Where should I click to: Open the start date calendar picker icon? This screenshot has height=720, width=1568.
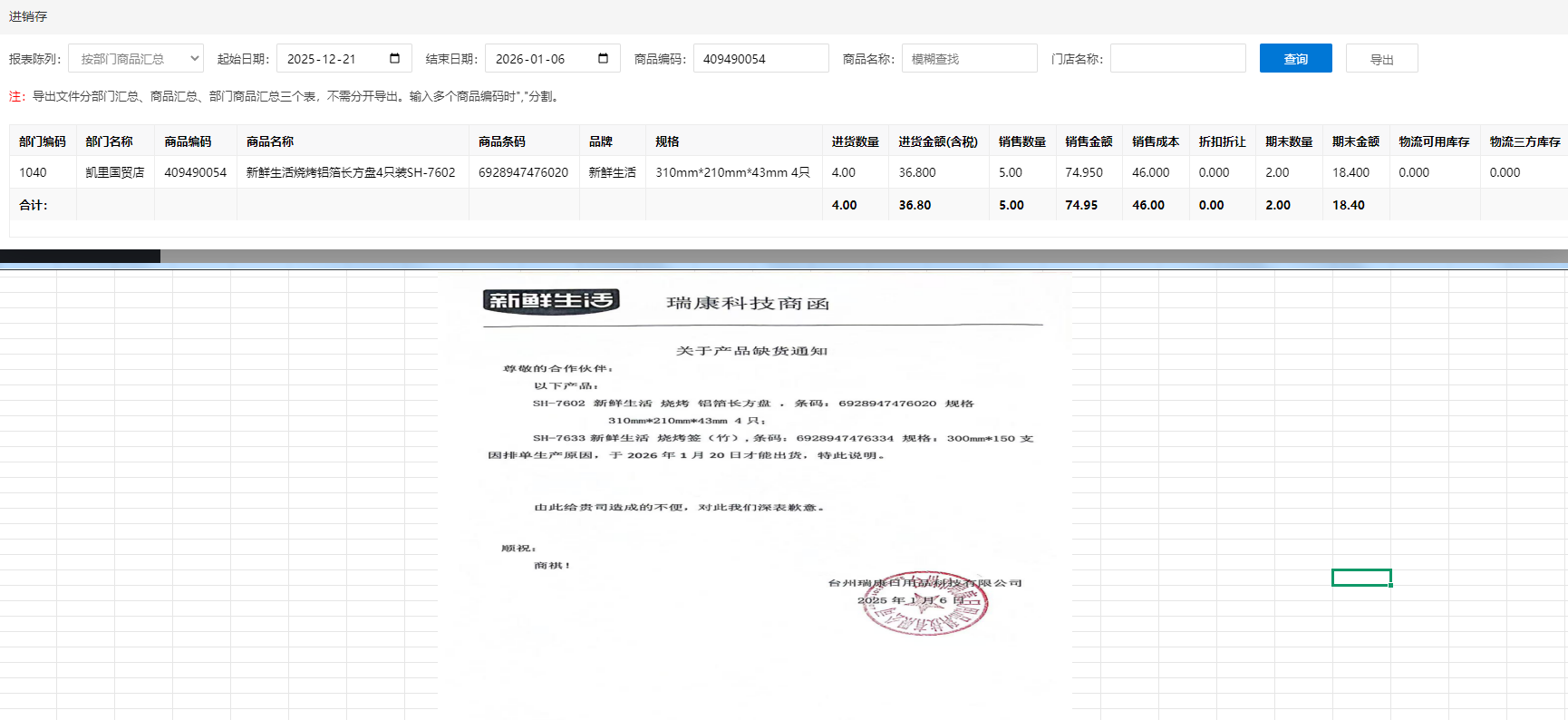click(394, 59)
